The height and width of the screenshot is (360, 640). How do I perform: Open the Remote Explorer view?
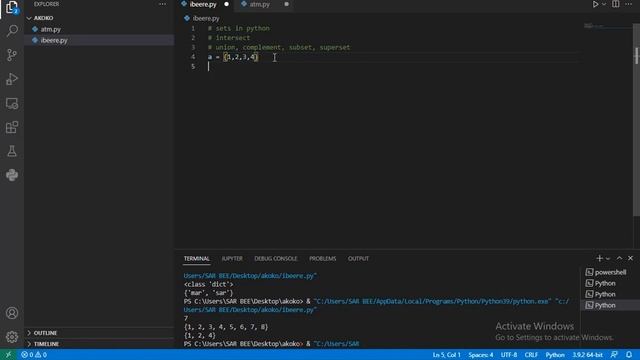(x=12, y=103)
